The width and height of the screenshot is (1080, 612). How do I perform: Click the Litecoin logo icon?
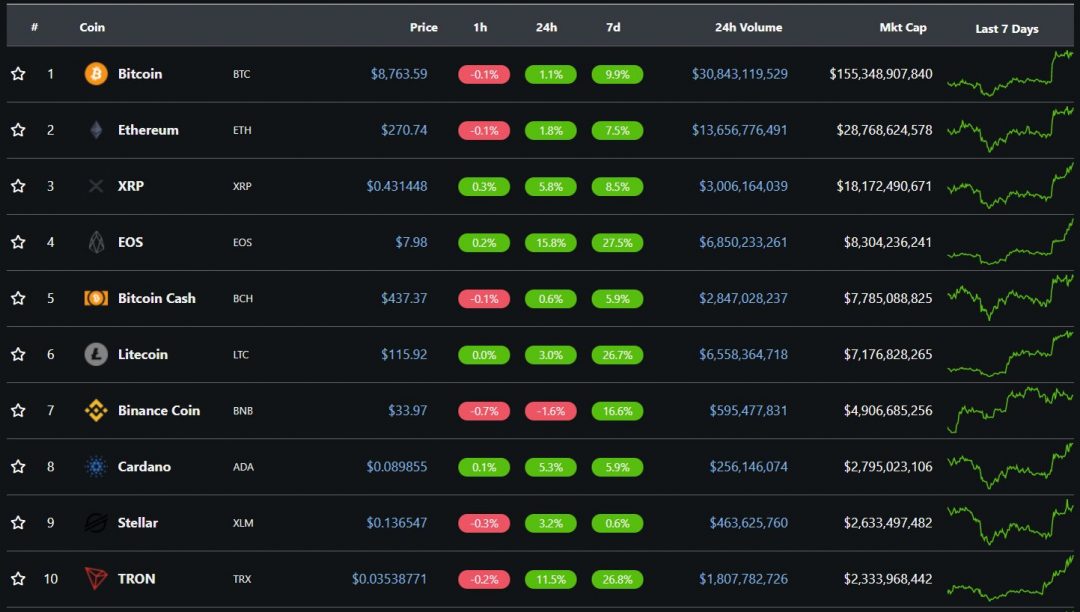pos(96,355)
